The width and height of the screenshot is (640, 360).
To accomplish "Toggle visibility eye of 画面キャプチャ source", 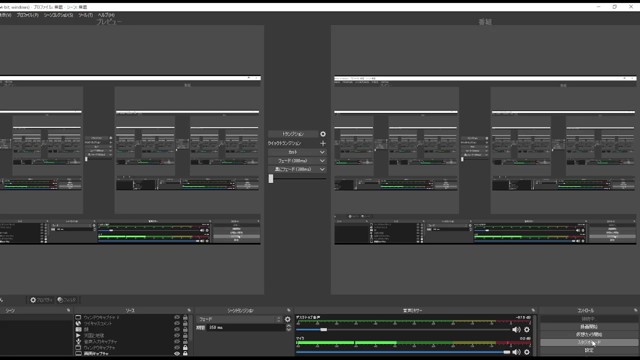I will (x=177, y=353).
